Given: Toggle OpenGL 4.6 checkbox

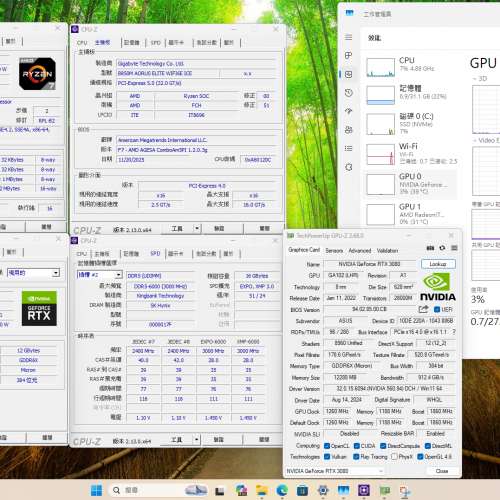Looking at the screenshot, I should tap(420, 457).
